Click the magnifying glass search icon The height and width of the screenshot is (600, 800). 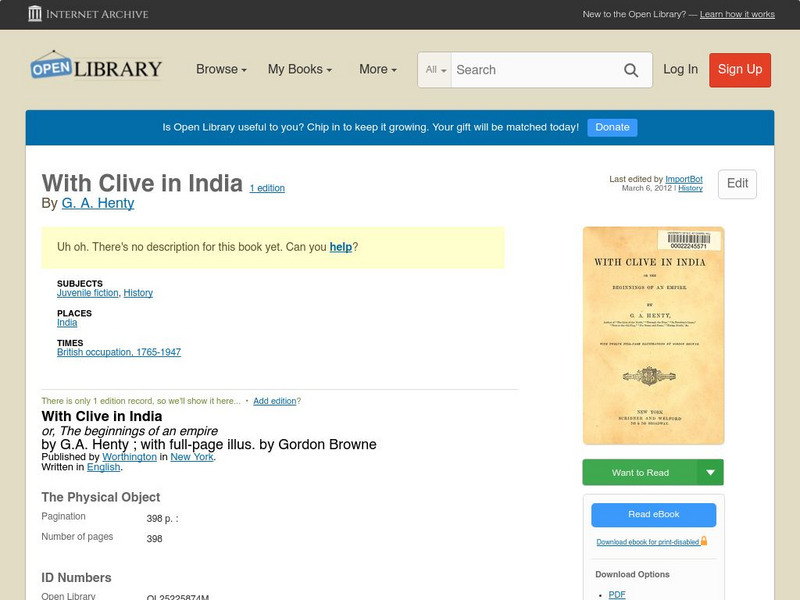click(x=631, y=70)
